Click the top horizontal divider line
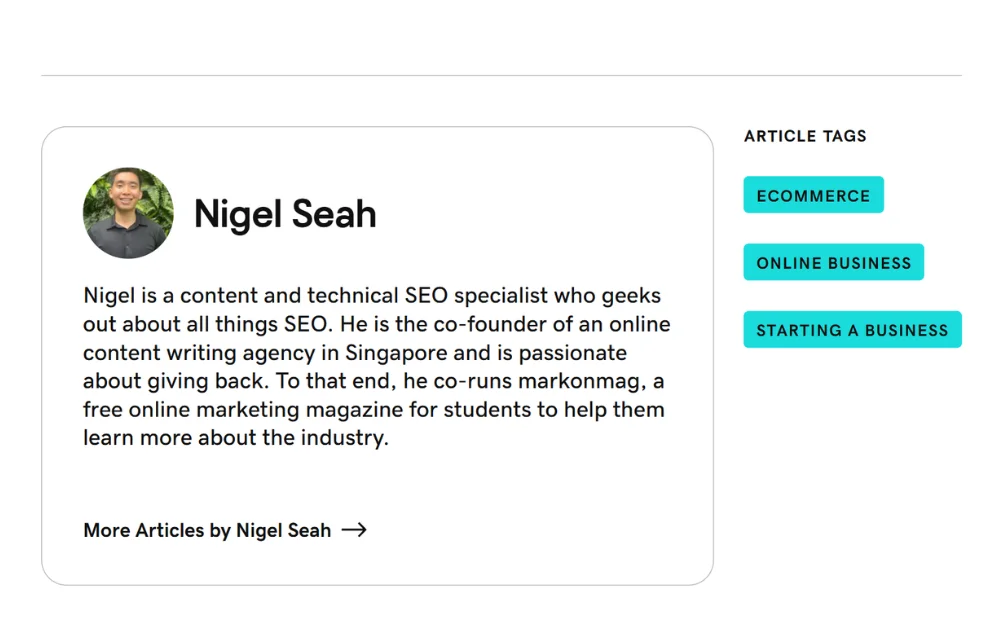1000x640 pixels. coord(500,73)
